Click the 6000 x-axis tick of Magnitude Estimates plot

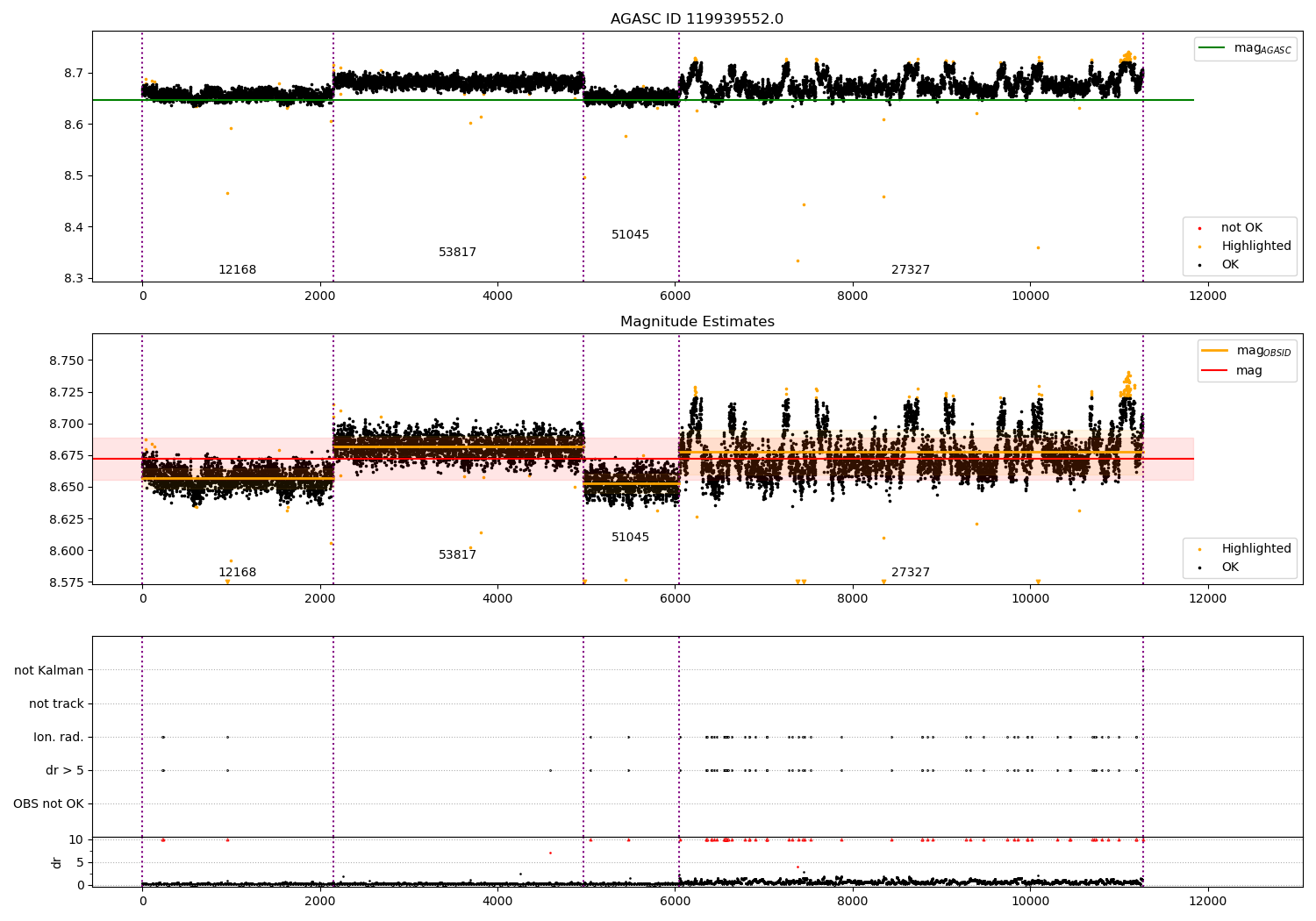click(675, 599)
